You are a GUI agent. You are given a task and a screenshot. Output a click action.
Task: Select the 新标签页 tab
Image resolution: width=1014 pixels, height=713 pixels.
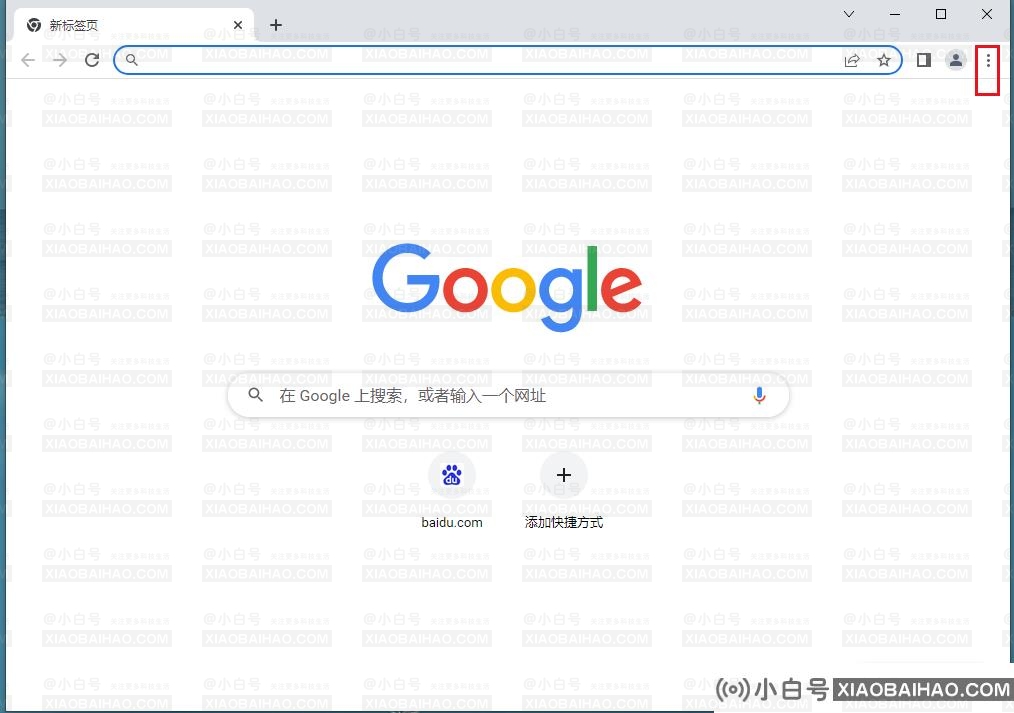(133, 25)
